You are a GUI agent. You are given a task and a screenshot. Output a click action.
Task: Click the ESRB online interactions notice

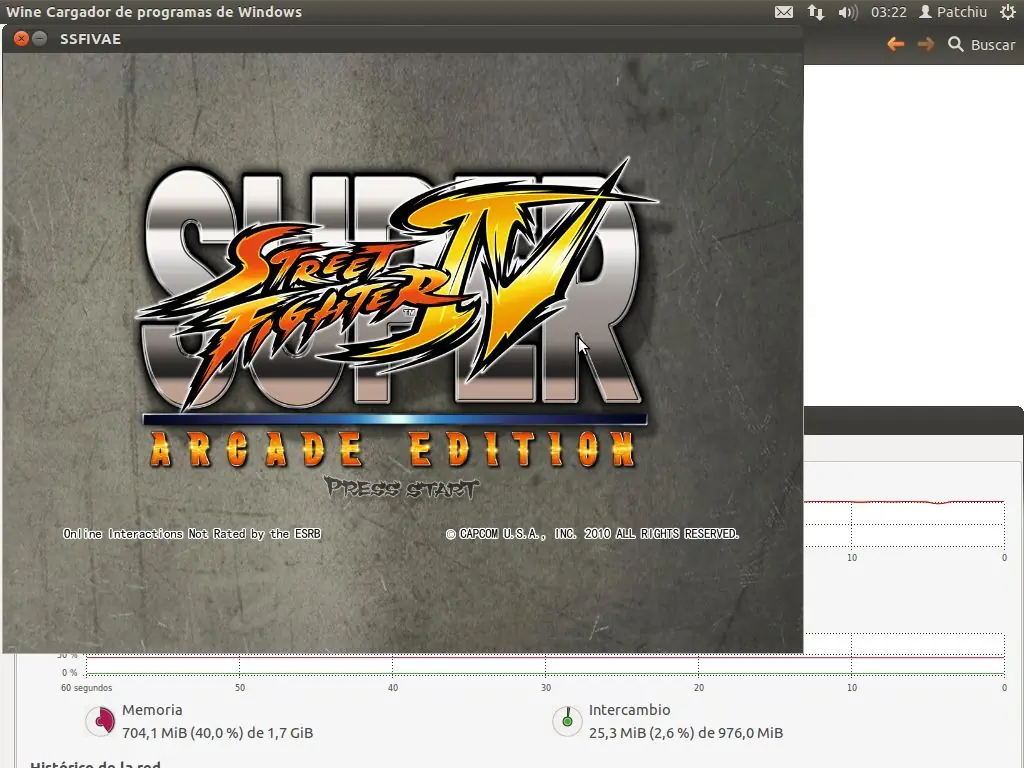191,534
